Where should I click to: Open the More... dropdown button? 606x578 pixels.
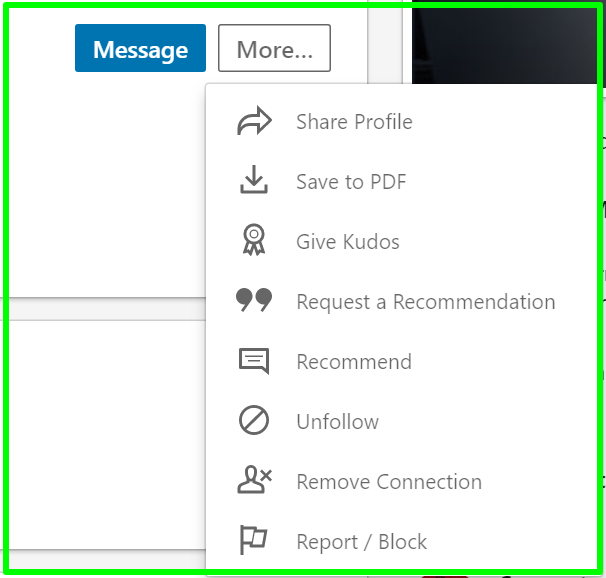point(274,48)
